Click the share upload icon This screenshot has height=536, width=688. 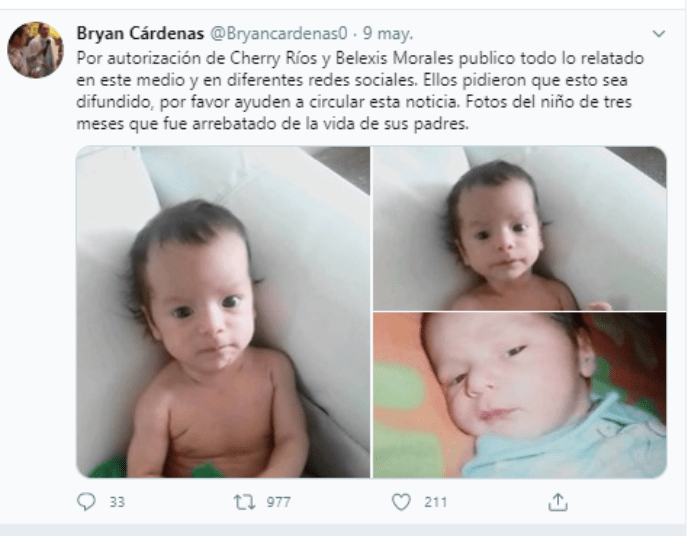[x=558, y=502]
